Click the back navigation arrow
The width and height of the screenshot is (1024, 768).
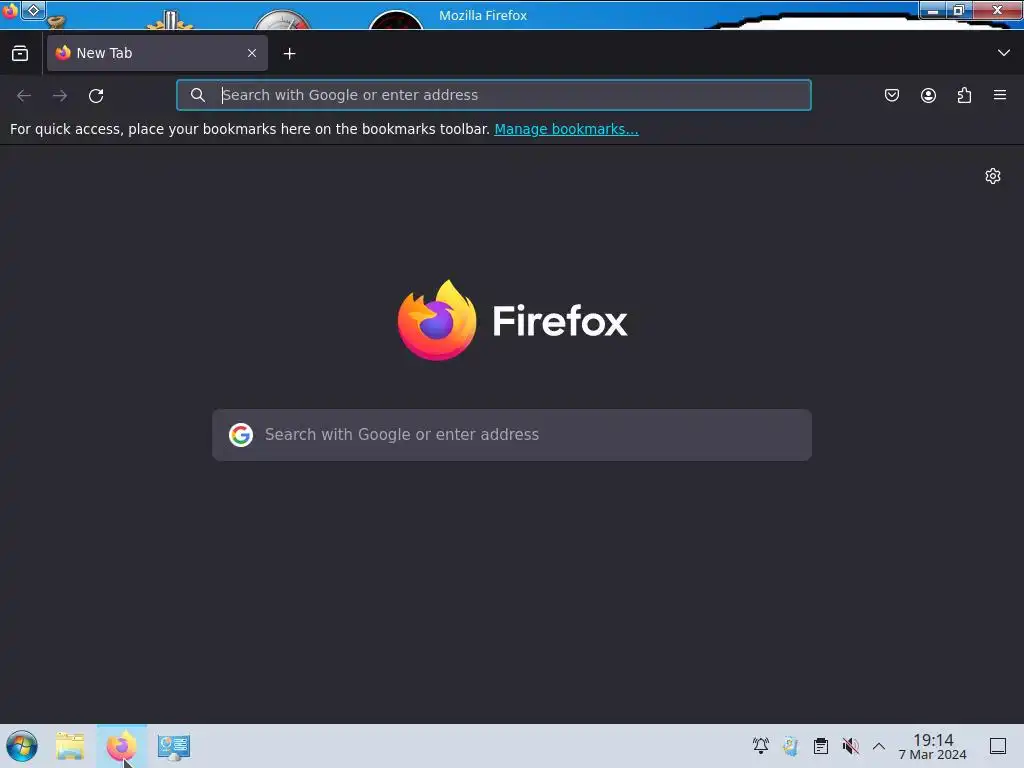[x=24, y=95]
